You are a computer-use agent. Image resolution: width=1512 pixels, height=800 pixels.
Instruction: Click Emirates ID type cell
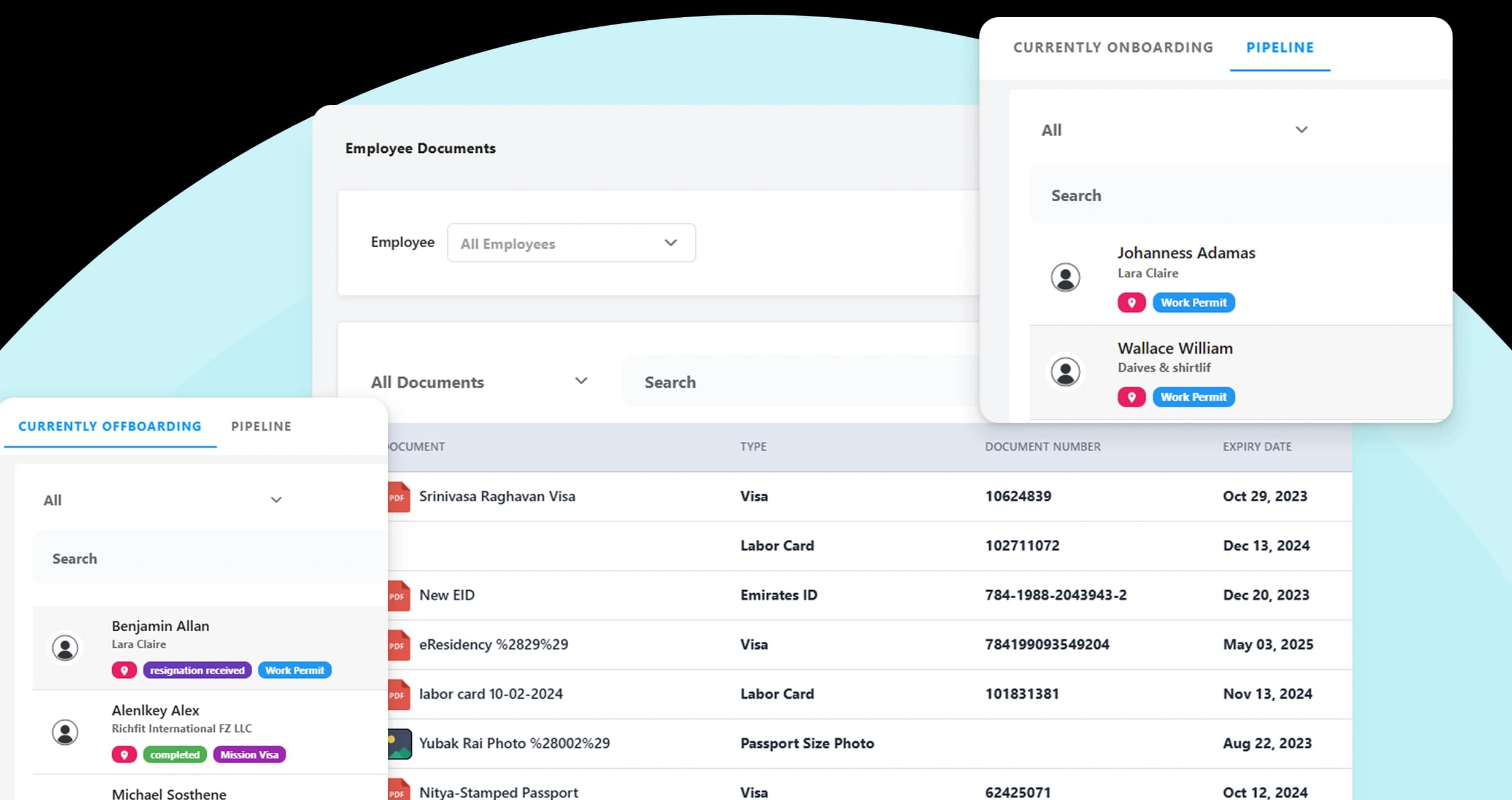click(x=779, y=595)
